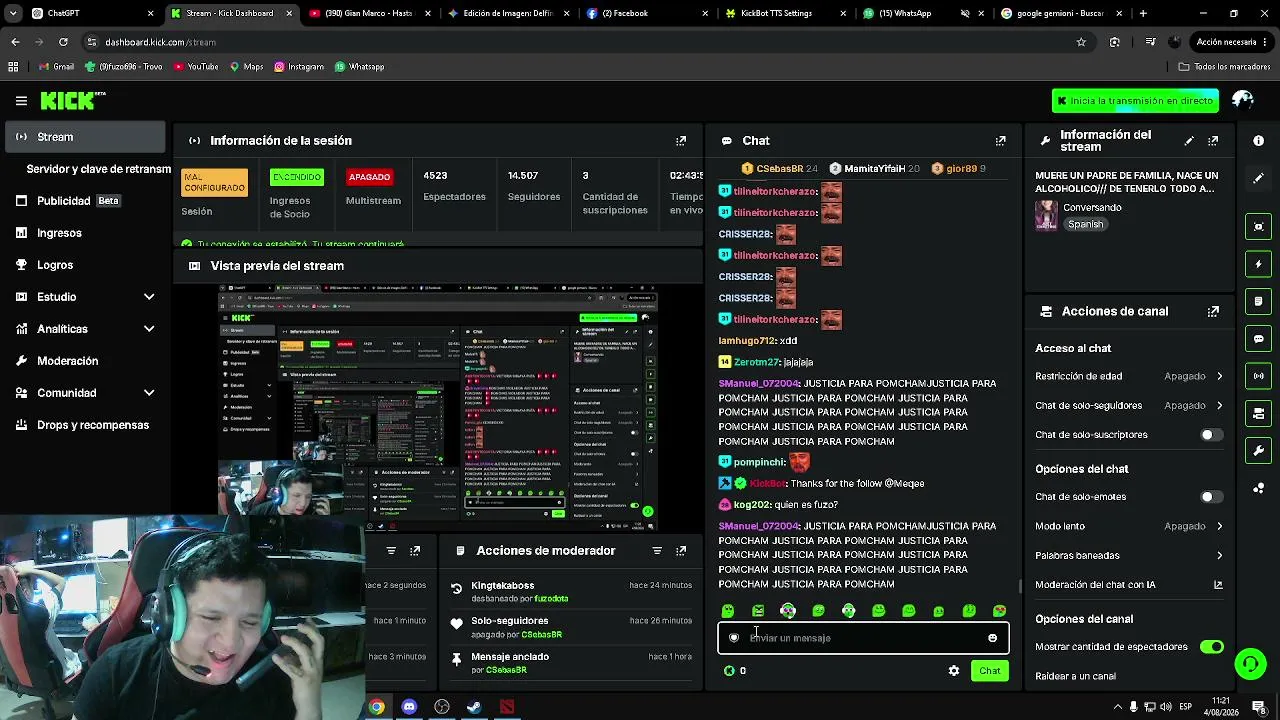This screenshot has width=1280, height=720.
Task: Pop out the Acciones de moderador panel
Action: 681,551
